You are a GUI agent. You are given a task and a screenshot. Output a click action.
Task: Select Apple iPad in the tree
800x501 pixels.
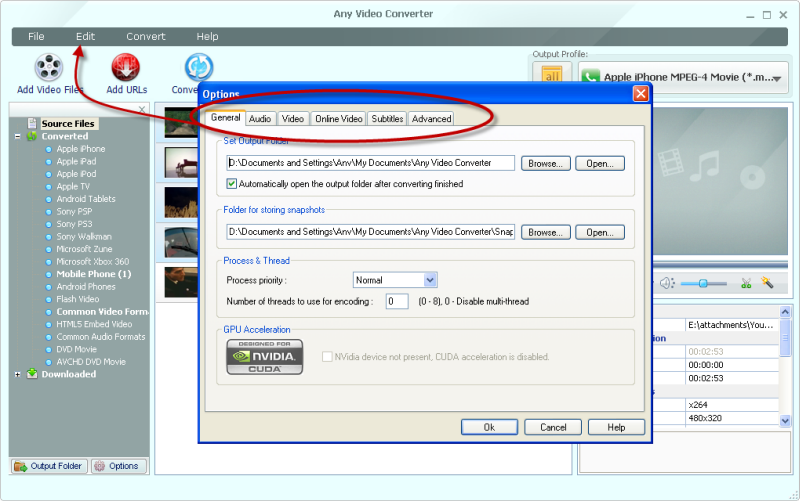coord(76,161)
